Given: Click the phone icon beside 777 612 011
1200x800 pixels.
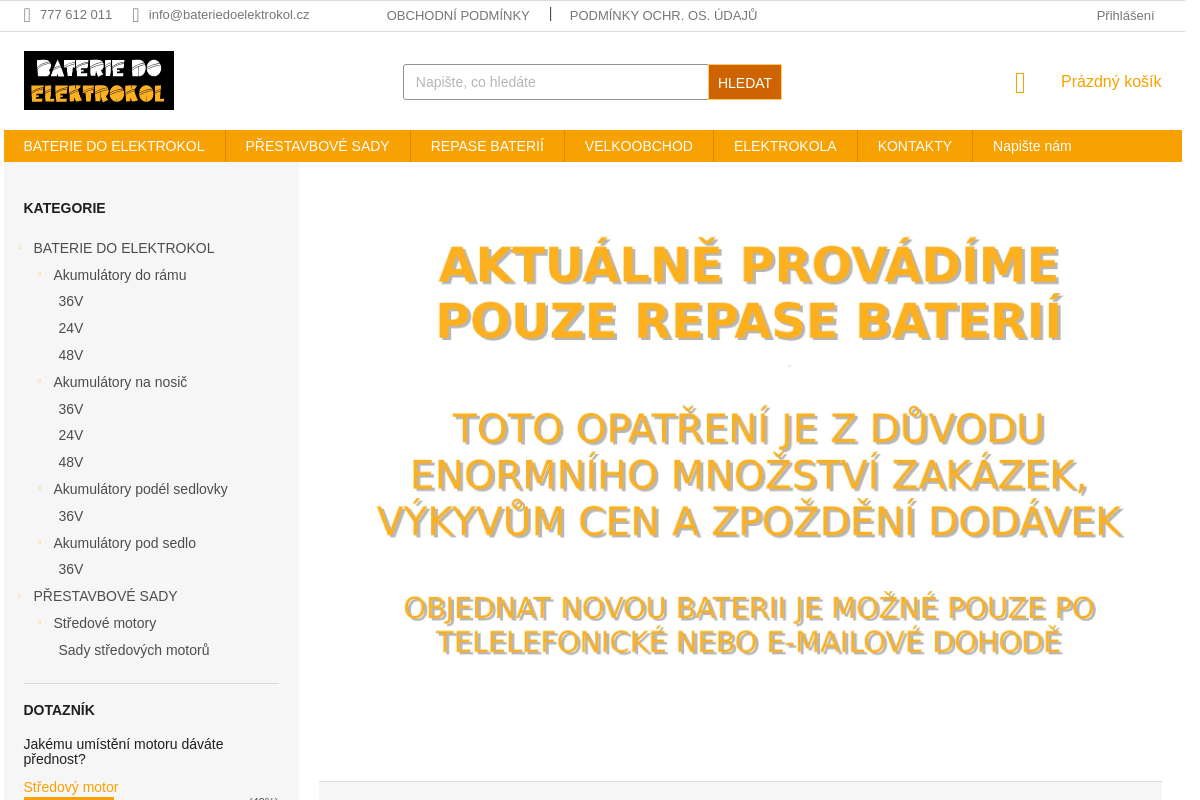Looking at the screenshot, I should 27,15.
